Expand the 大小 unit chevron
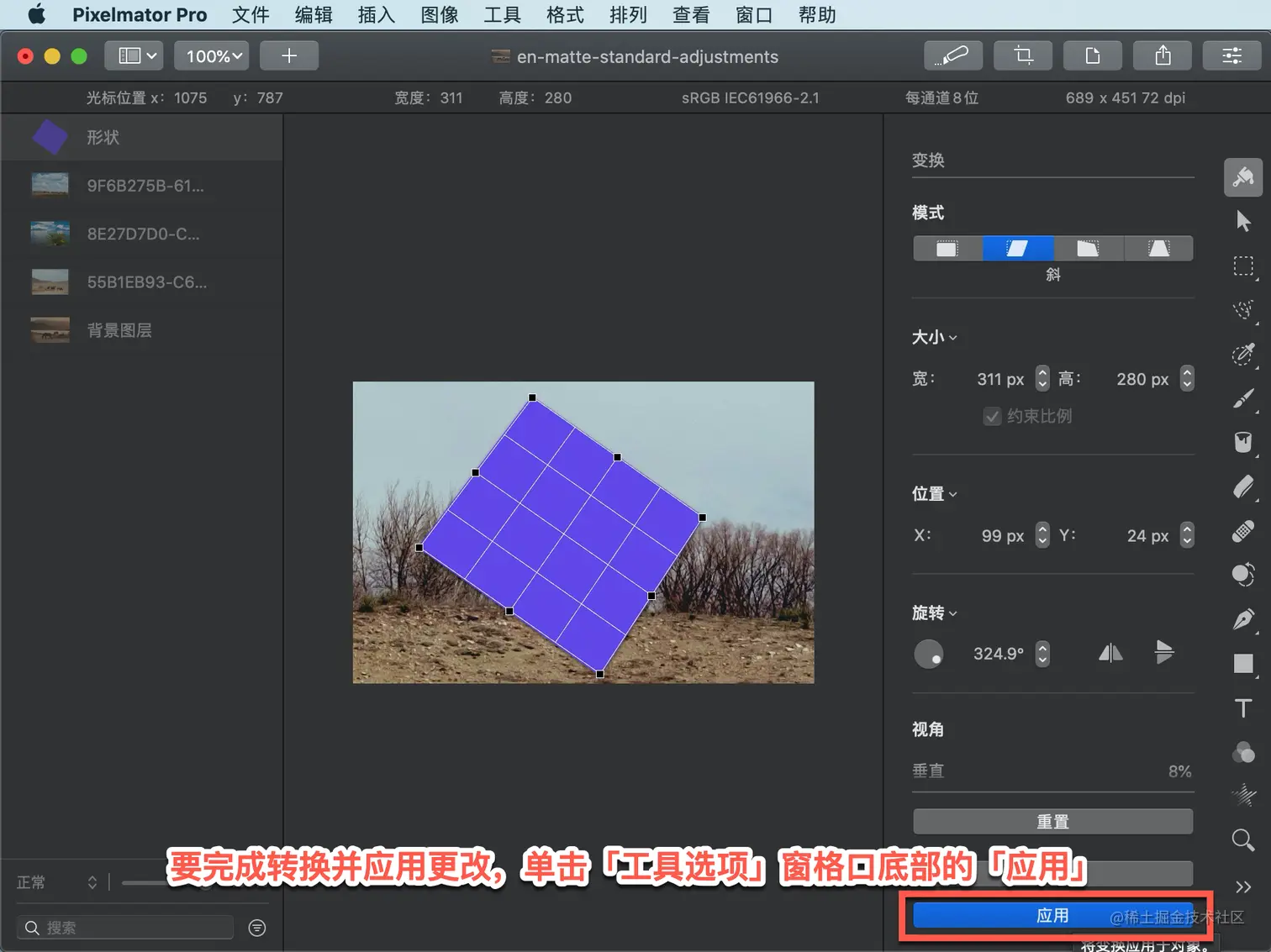Image resolution: width=1271 pixels, height=952 pixels. tap(953, 338)
